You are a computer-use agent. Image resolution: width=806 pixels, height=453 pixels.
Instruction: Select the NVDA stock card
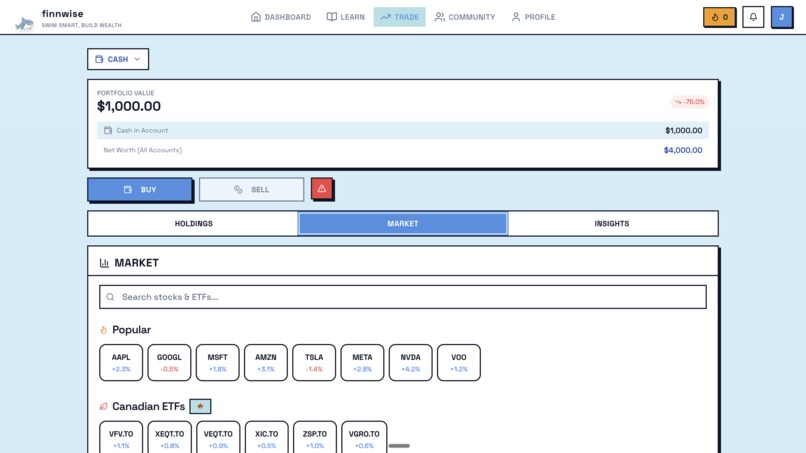coord(411,363)
